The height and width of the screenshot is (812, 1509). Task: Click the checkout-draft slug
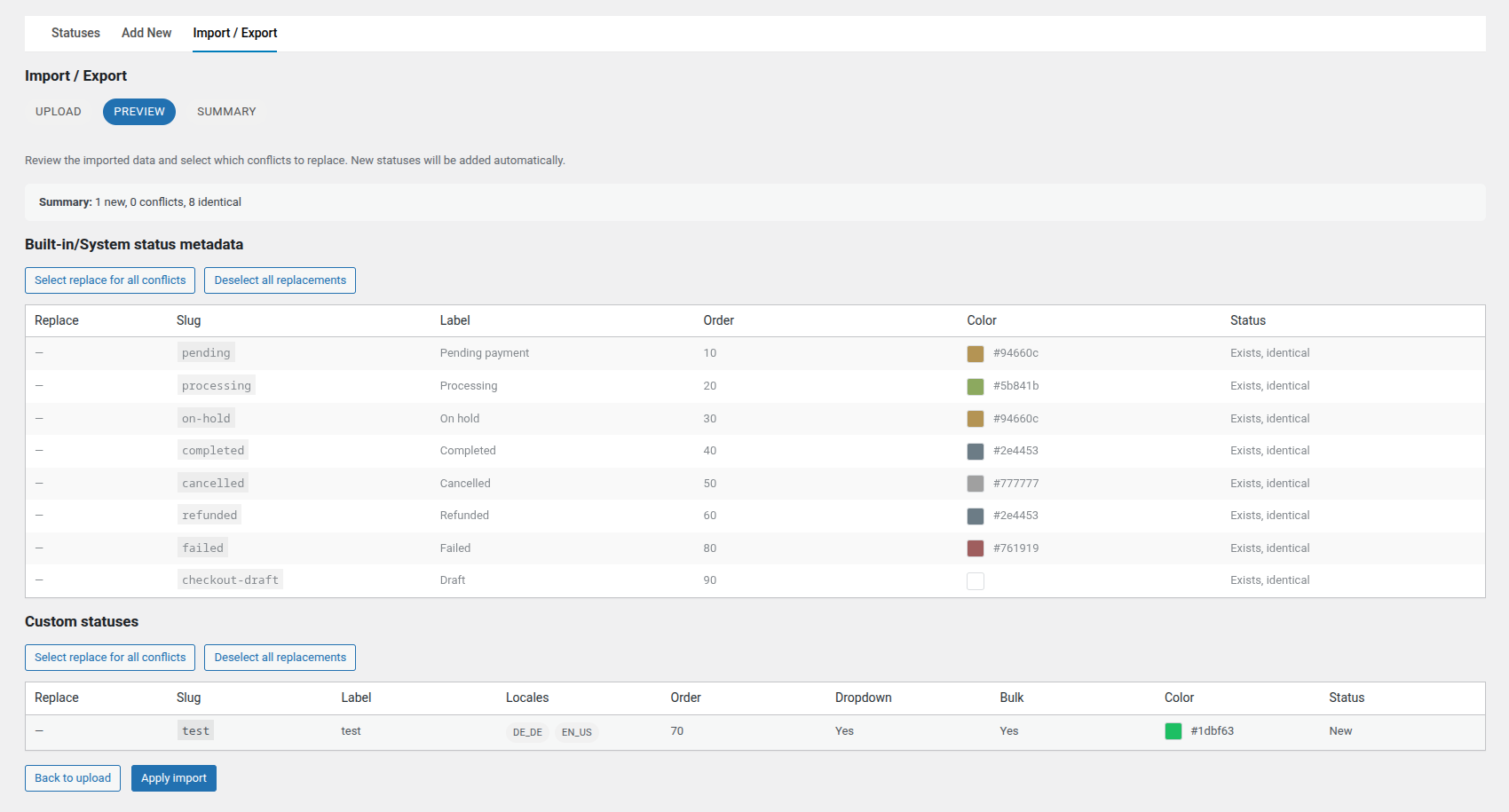click(230, 580)
